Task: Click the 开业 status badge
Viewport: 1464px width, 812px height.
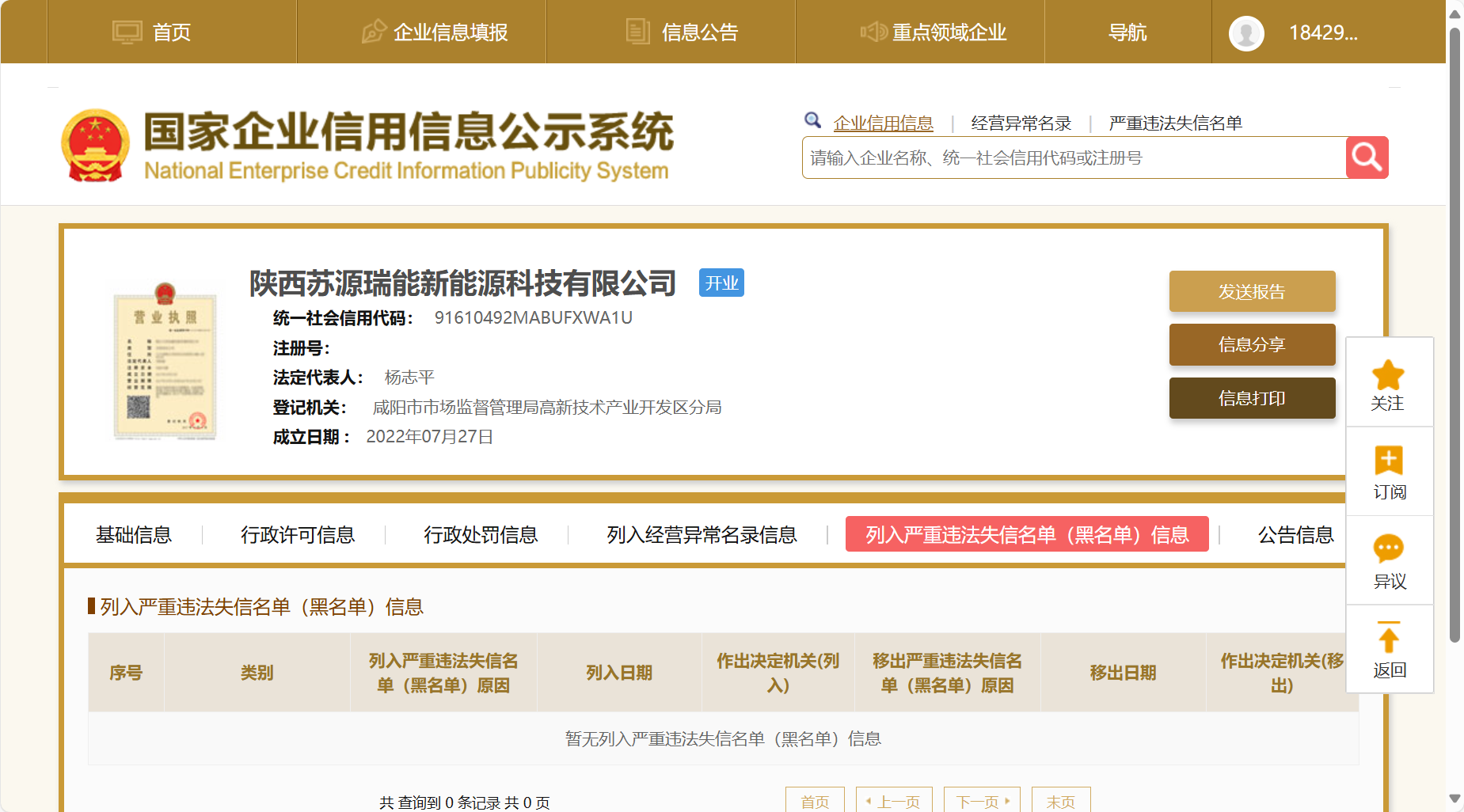Action: 721,283
